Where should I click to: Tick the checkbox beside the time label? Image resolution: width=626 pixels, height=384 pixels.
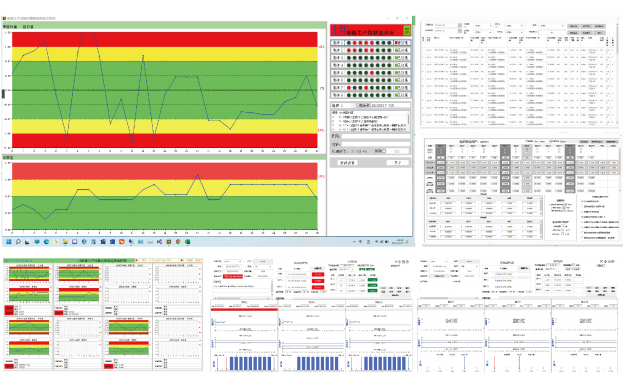click(x=384, y=151)
